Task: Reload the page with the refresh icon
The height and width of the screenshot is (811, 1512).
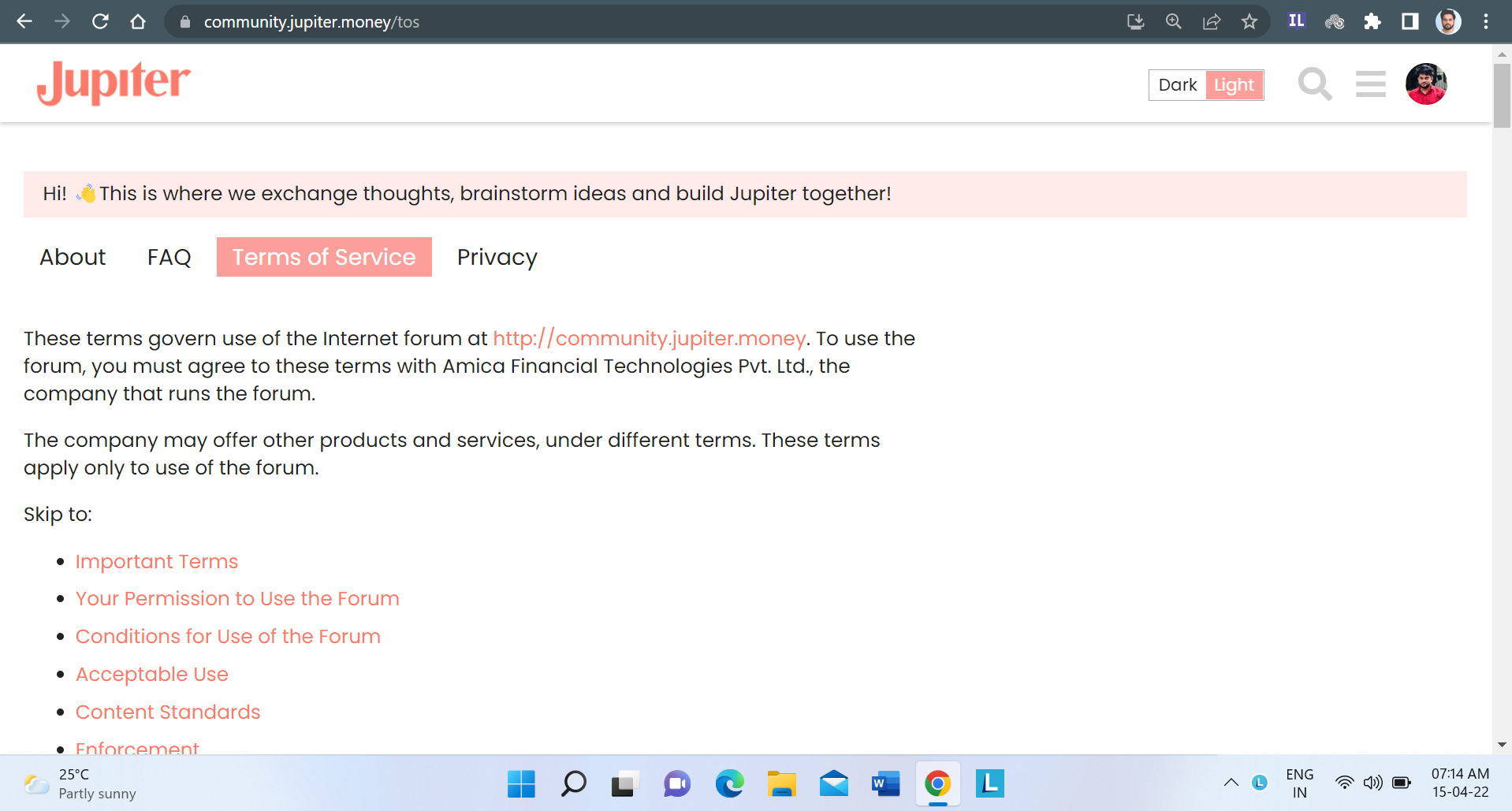Action: click(x=100, y=21)
